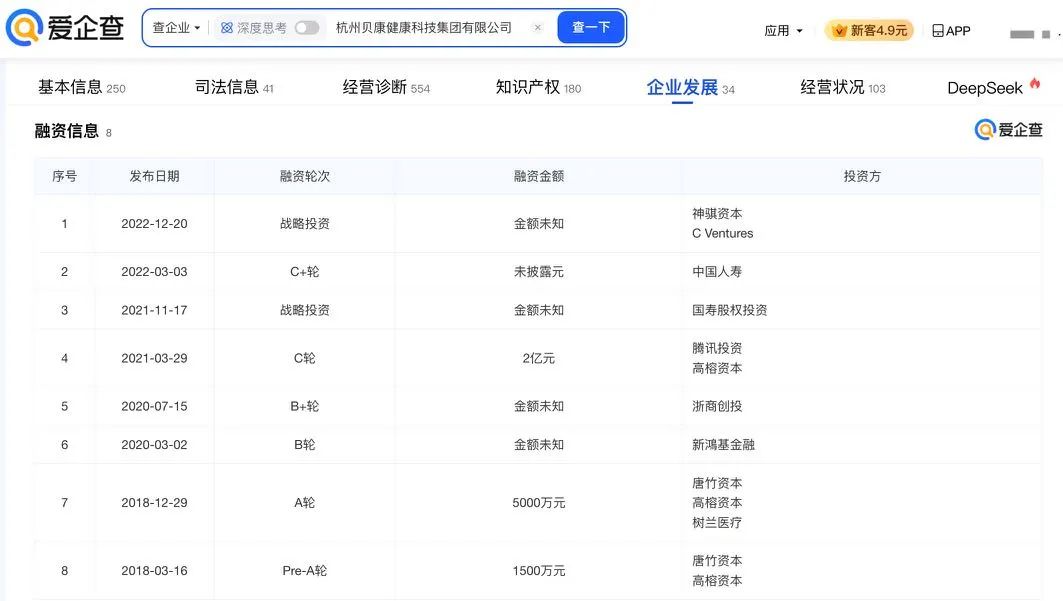Click the 查一下 search button
1063x601 pixels.
pos(590,27)
